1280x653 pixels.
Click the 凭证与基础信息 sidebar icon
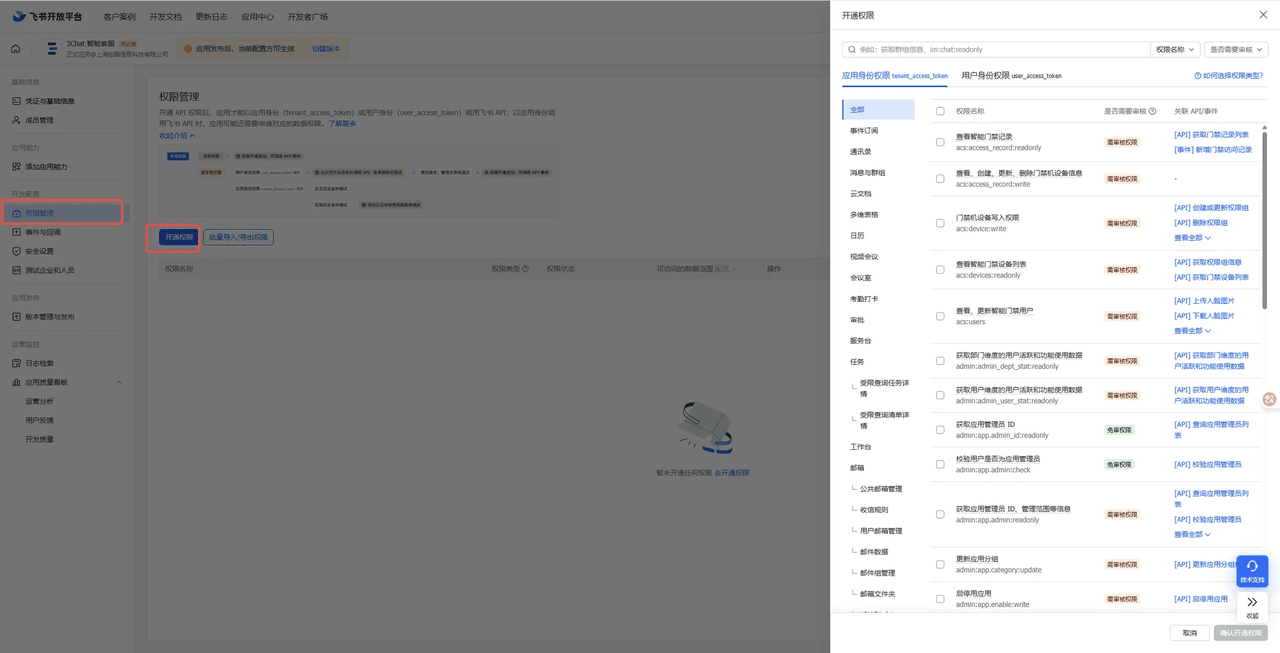(x=16, y=101)
